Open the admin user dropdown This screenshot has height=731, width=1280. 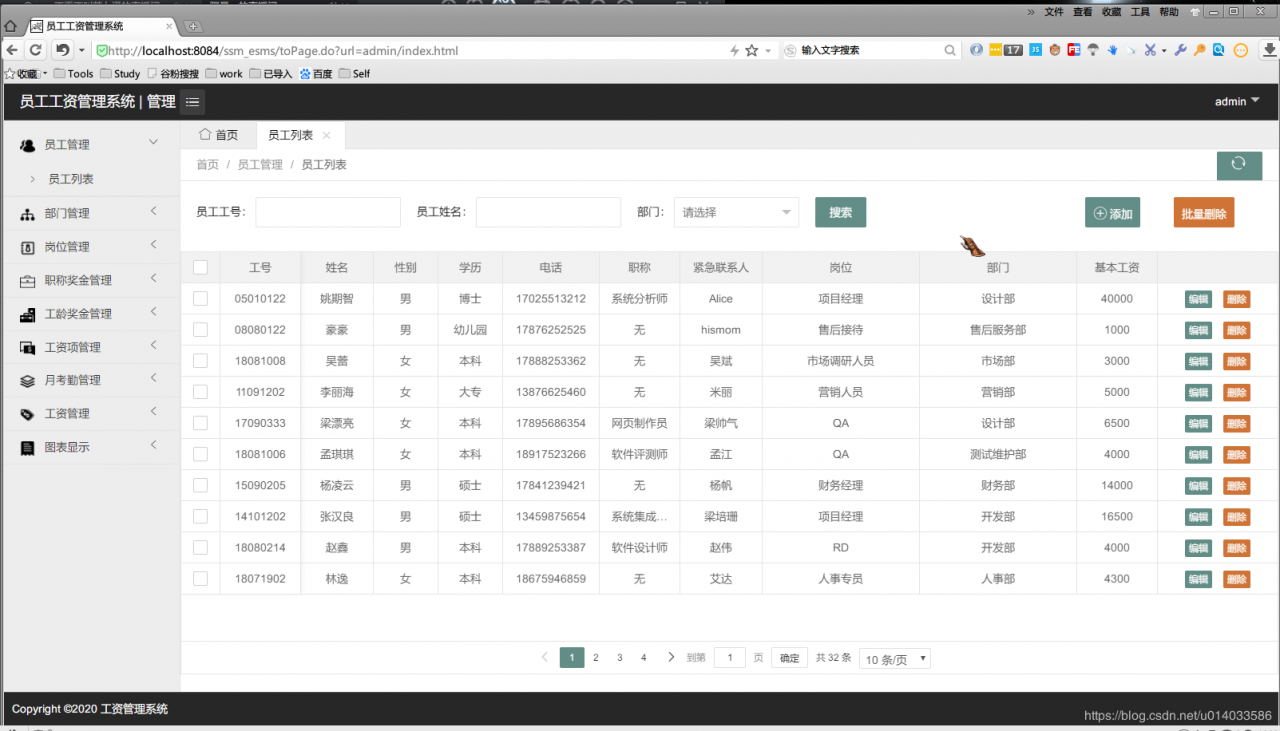pyautogui.click(x=1237, y=101)
